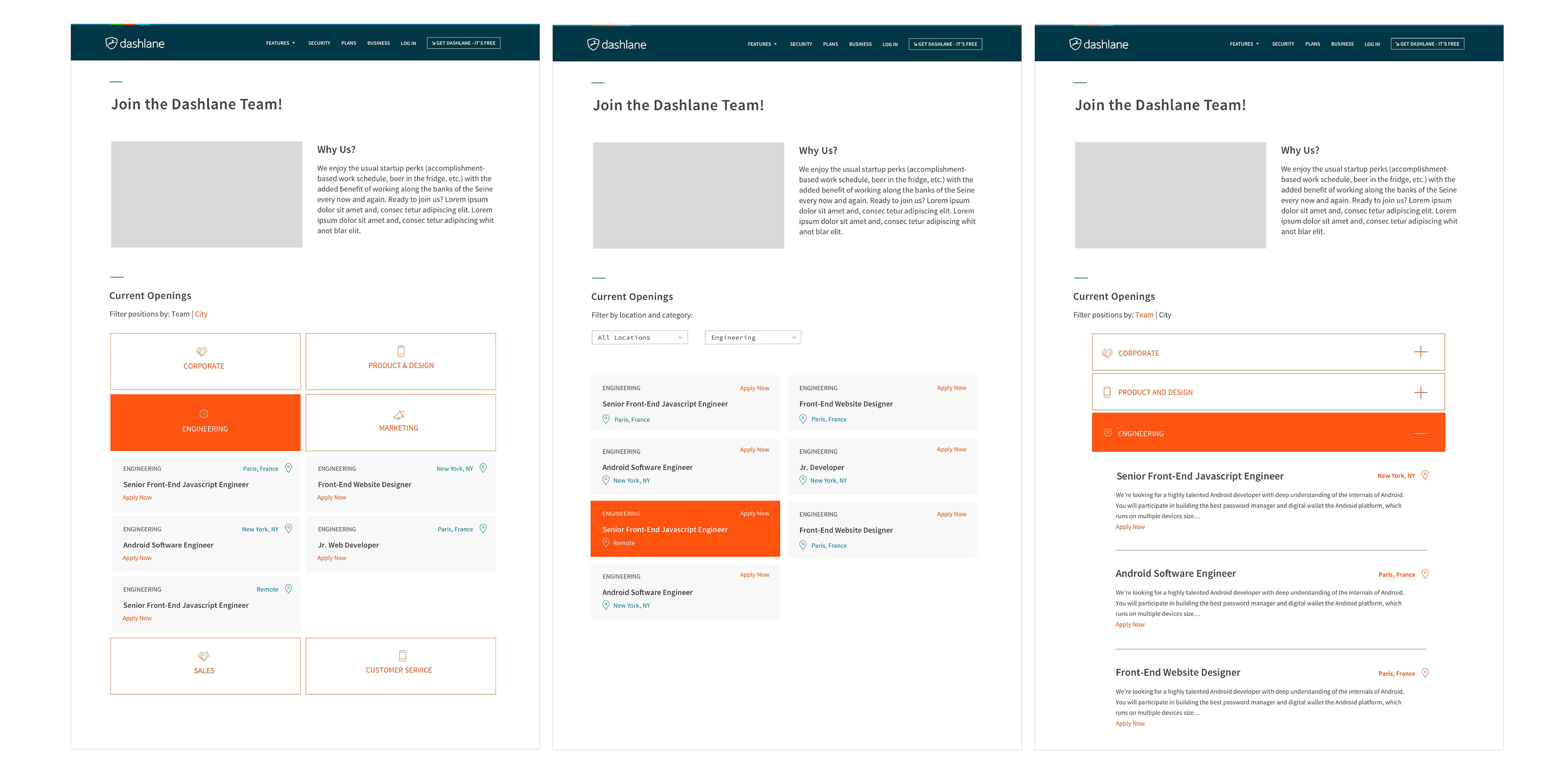The height and width of the screenshot is (774, 1568).
Task: Expand the Corporate section with the plus sign
Action: (x=1420, y=352)
